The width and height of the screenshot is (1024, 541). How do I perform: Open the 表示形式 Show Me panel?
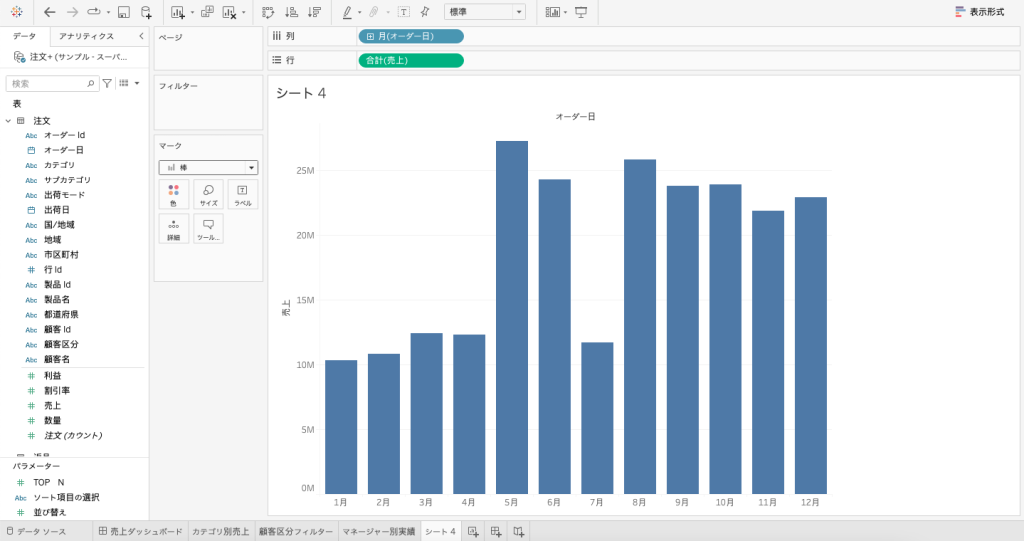point(980,12)
